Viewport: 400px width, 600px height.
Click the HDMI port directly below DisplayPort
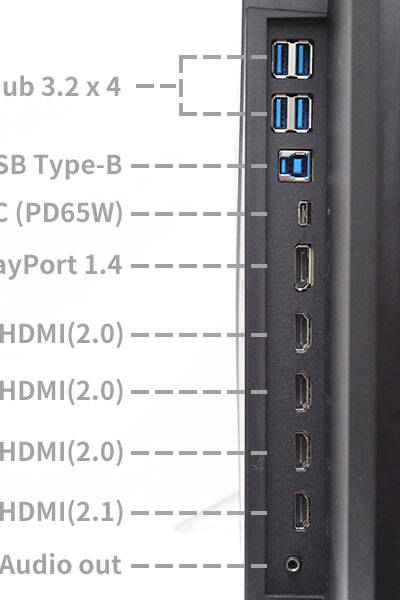coord(302,333)
